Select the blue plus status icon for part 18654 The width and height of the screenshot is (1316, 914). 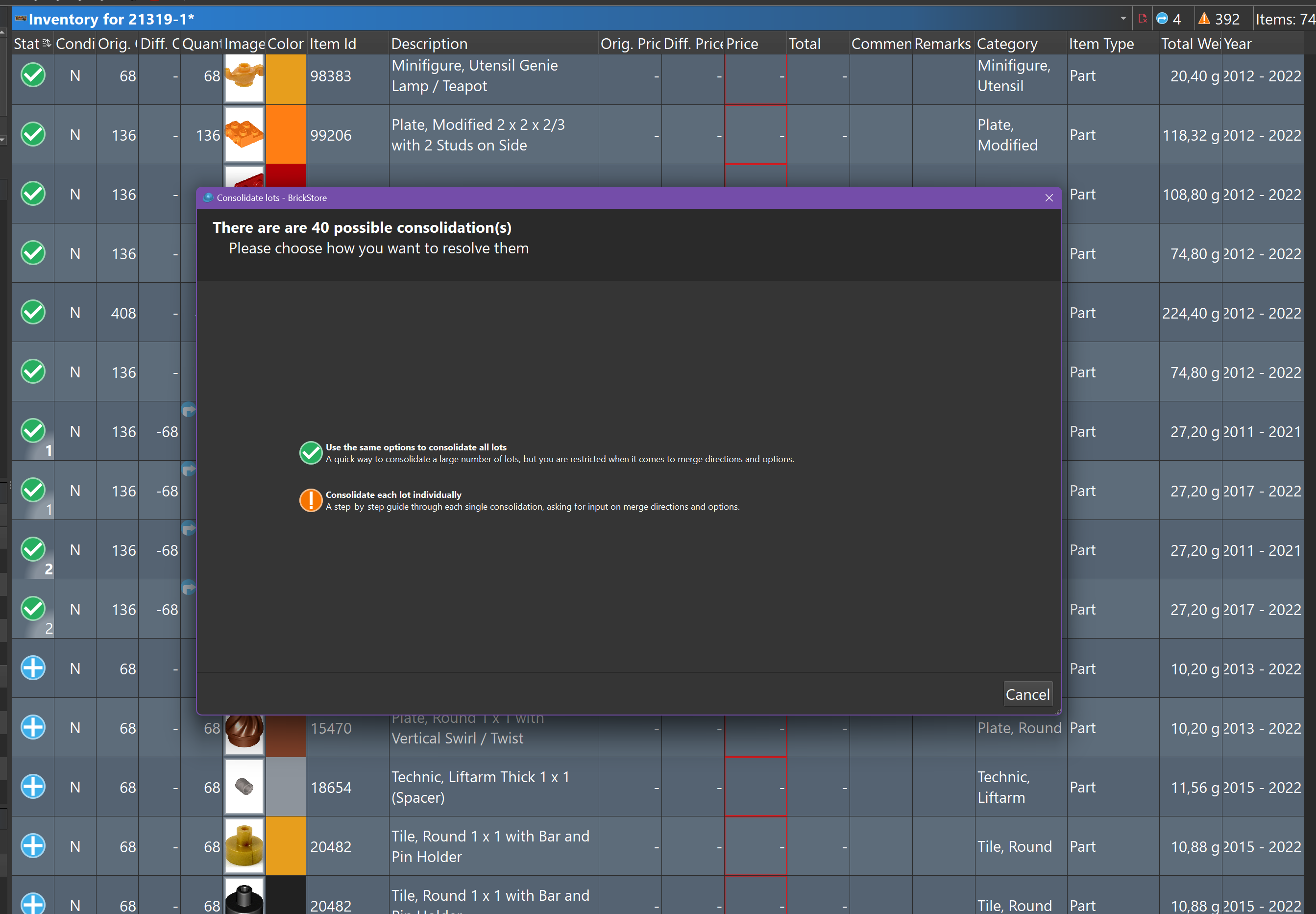tap(33, 787)
